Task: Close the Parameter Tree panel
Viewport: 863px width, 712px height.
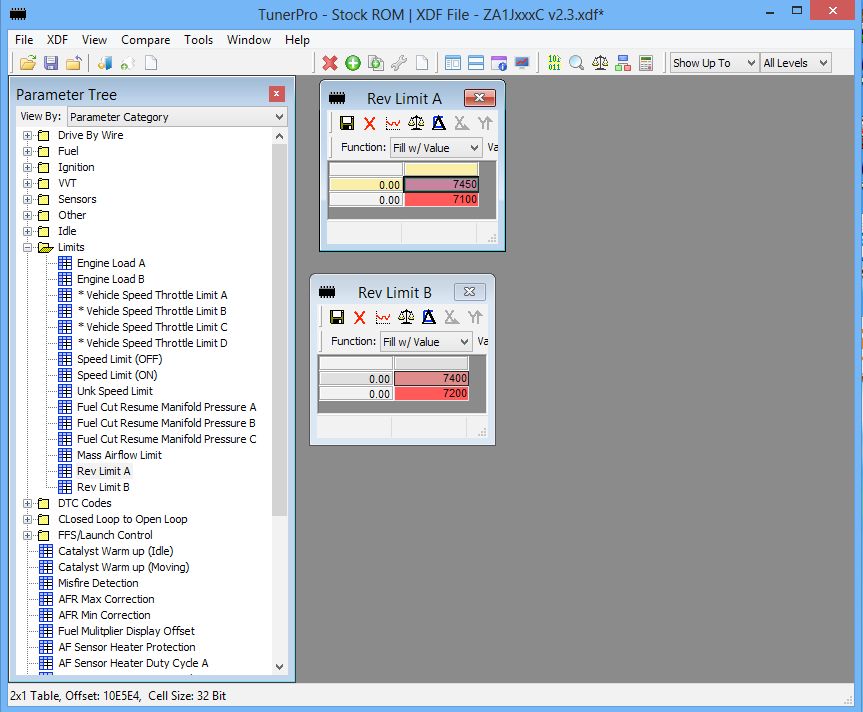Action: 276,94
